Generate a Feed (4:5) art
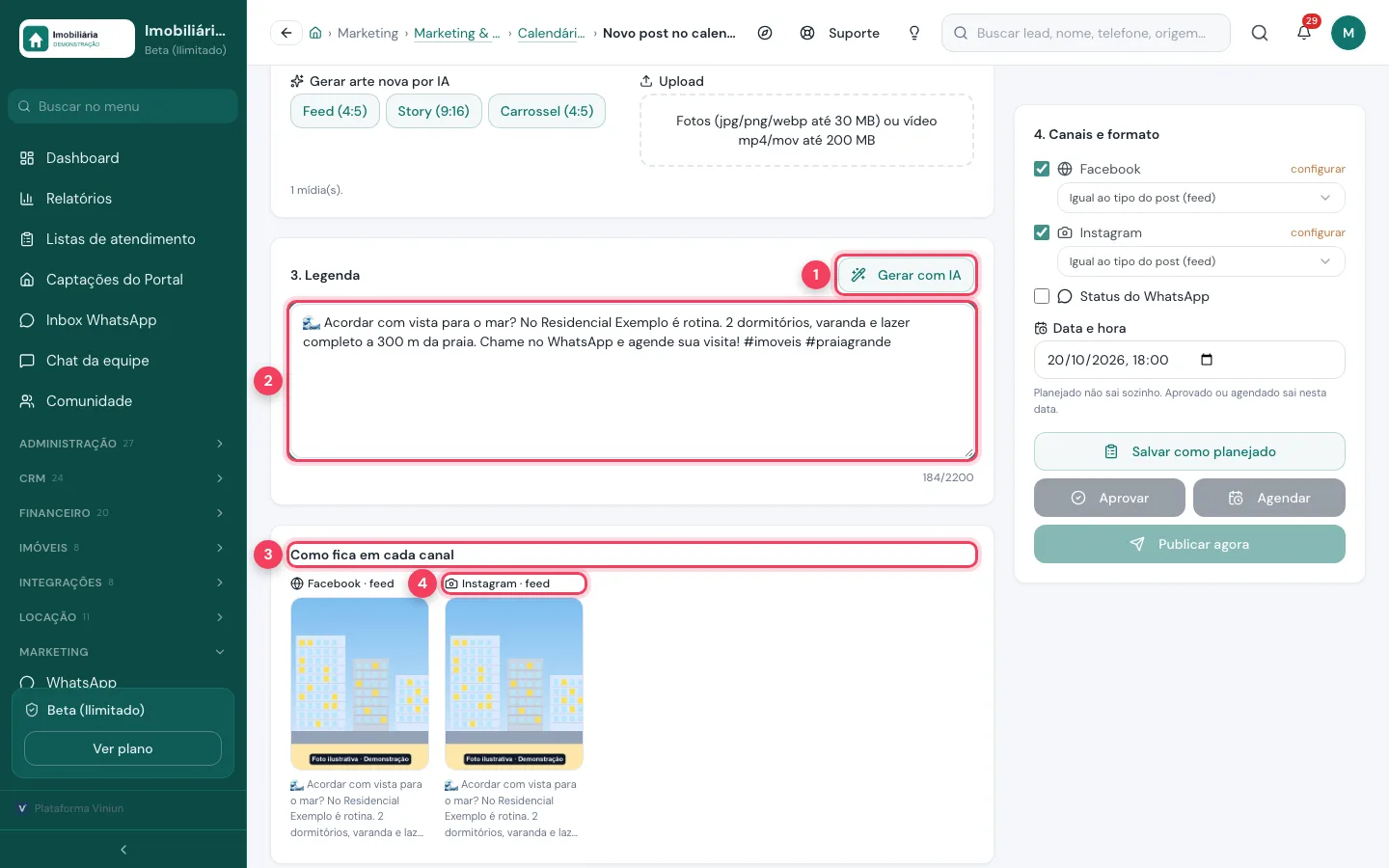1389x868 pixels. [335, 111]
